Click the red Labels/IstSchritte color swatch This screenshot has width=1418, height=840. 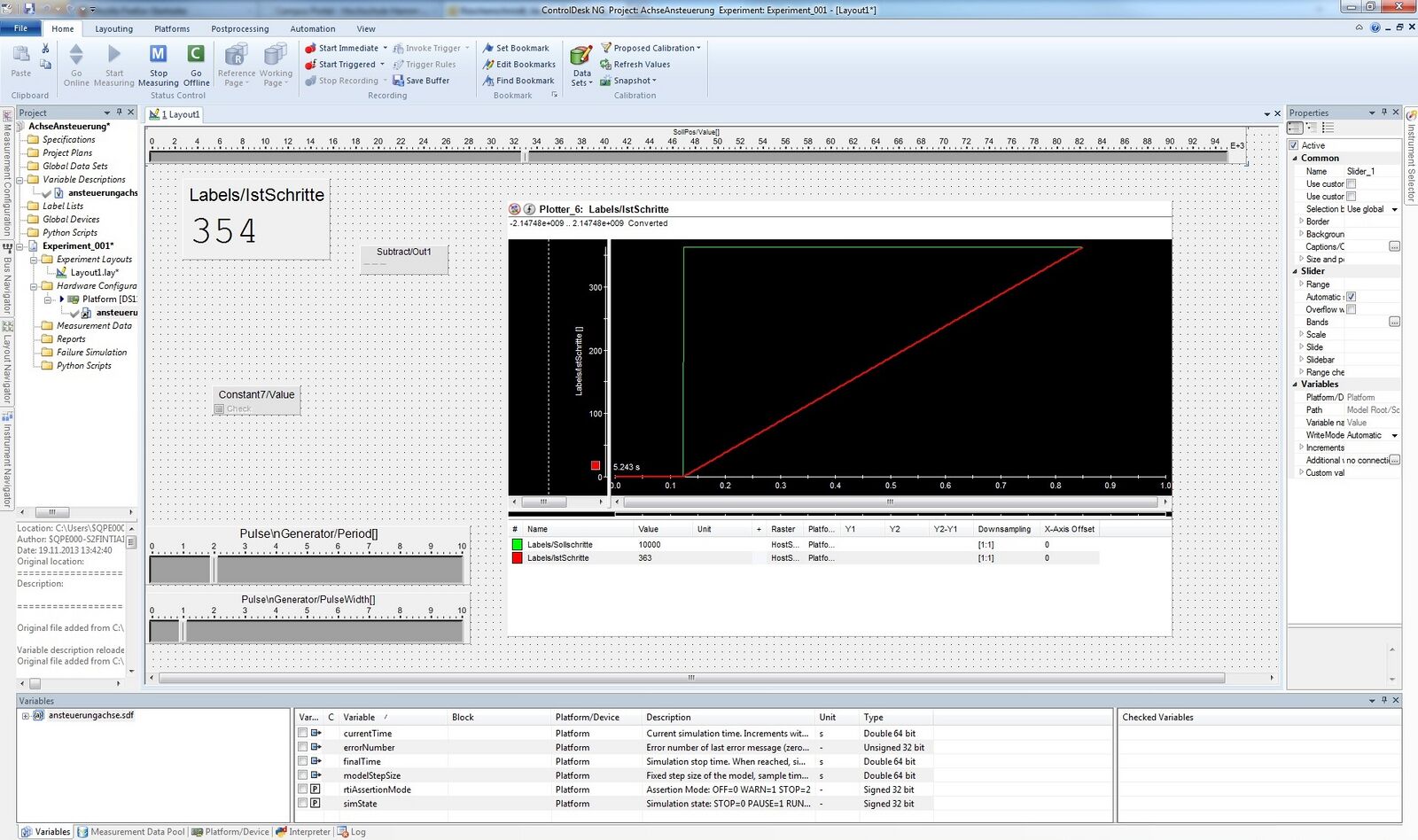(x=518, y=558)
